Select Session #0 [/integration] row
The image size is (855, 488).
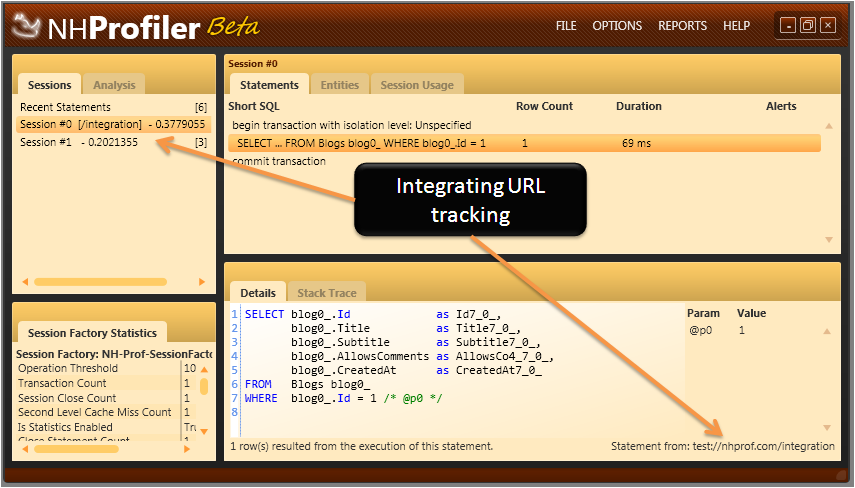click(x=113, y=124)
